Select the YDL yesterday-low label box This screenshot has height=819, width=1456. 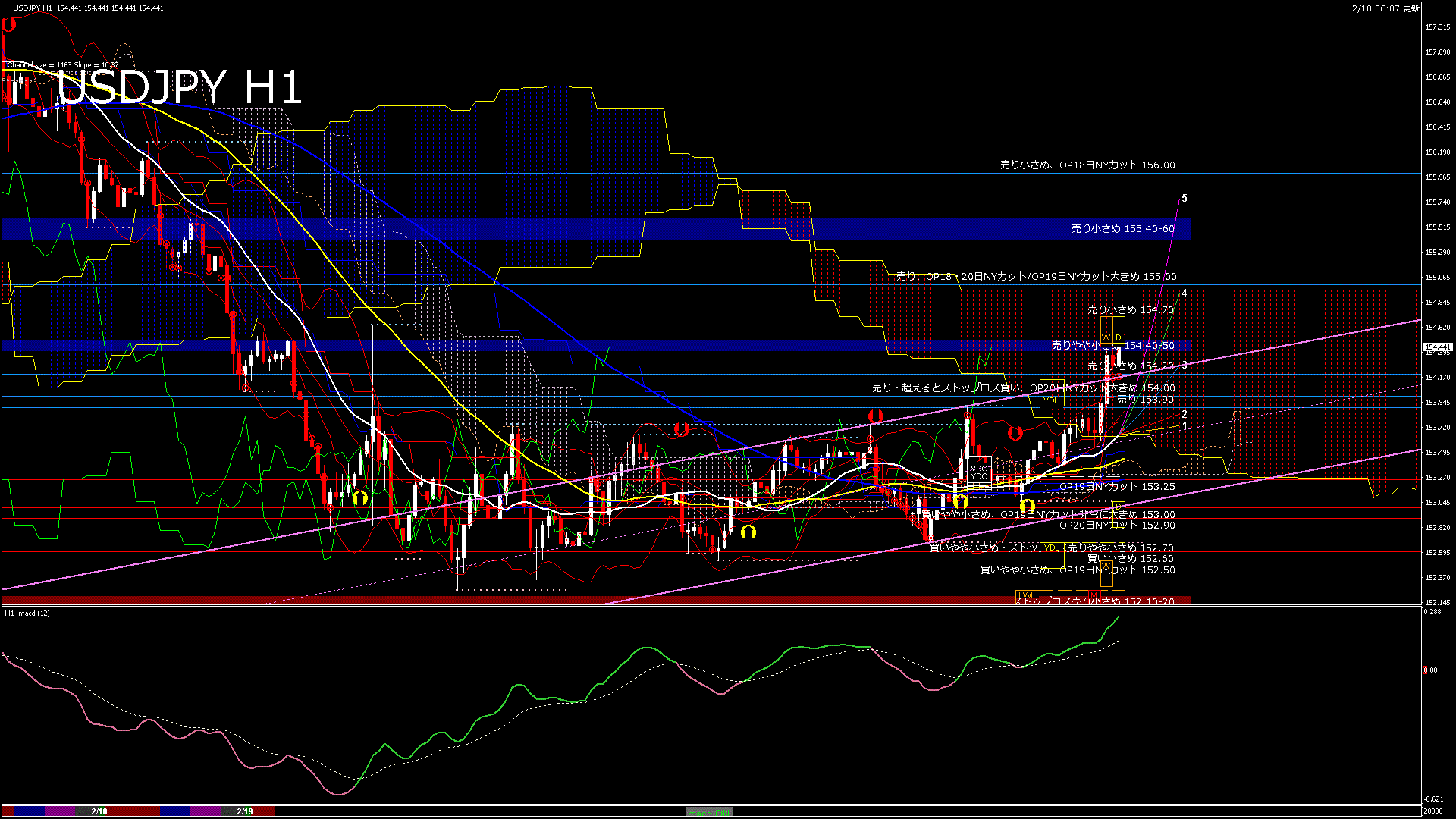coord(1050,548)
